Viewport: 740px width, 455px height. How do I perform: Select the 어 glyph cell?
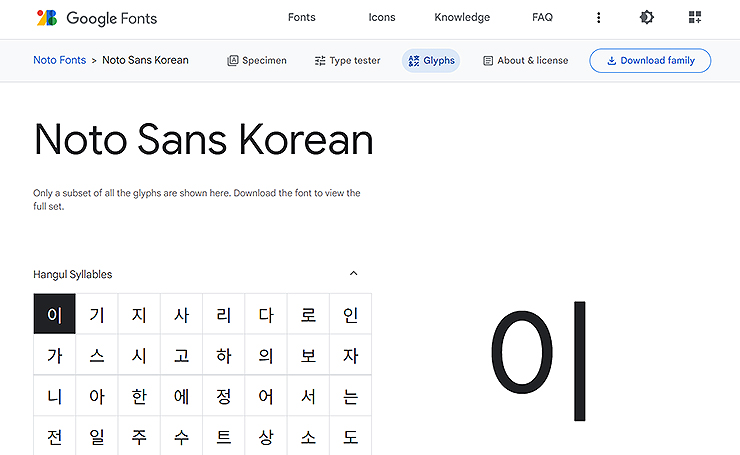click(x=266, y=396)
